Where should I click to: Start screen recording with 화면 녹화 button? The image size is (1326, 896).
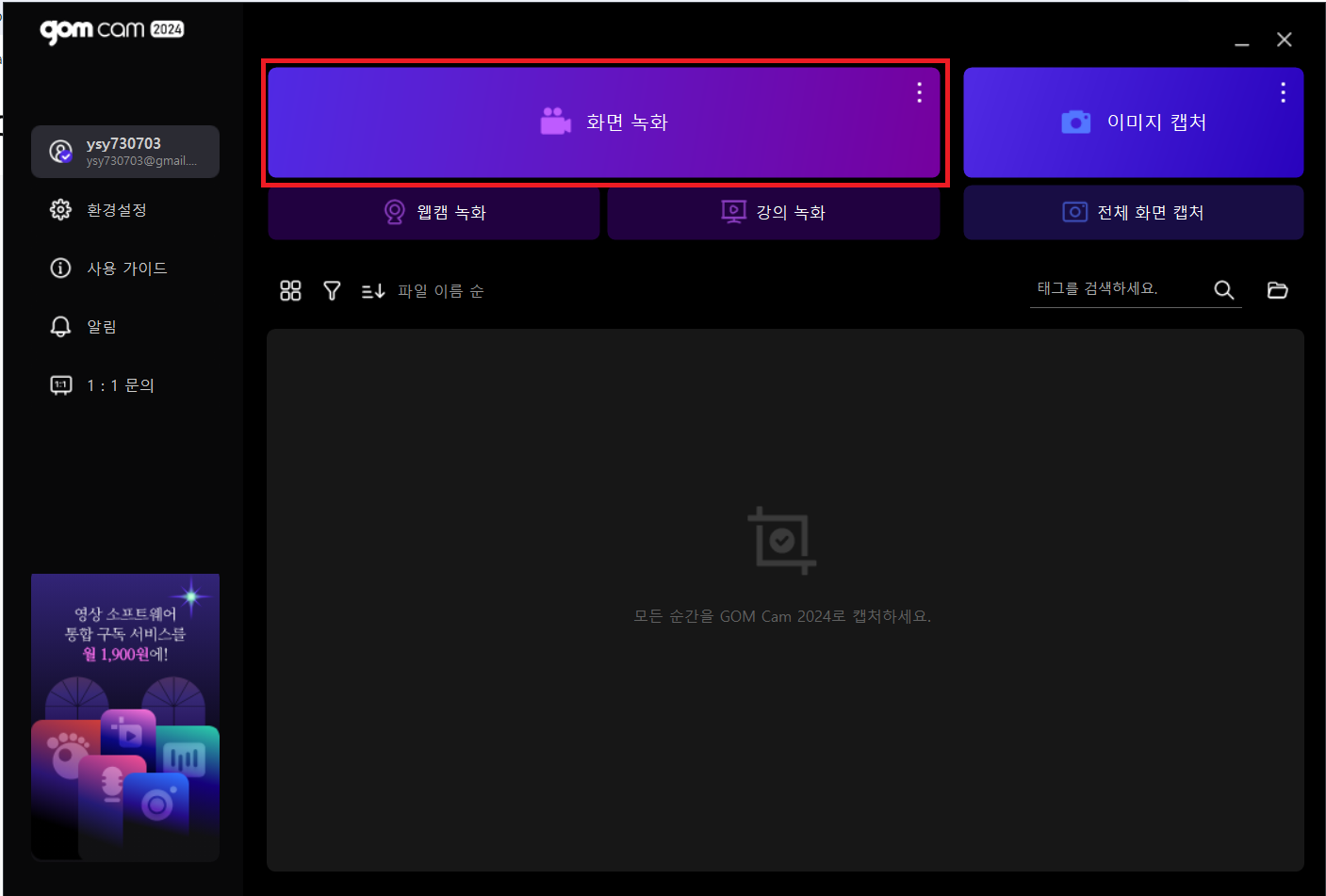pos(603,122)
